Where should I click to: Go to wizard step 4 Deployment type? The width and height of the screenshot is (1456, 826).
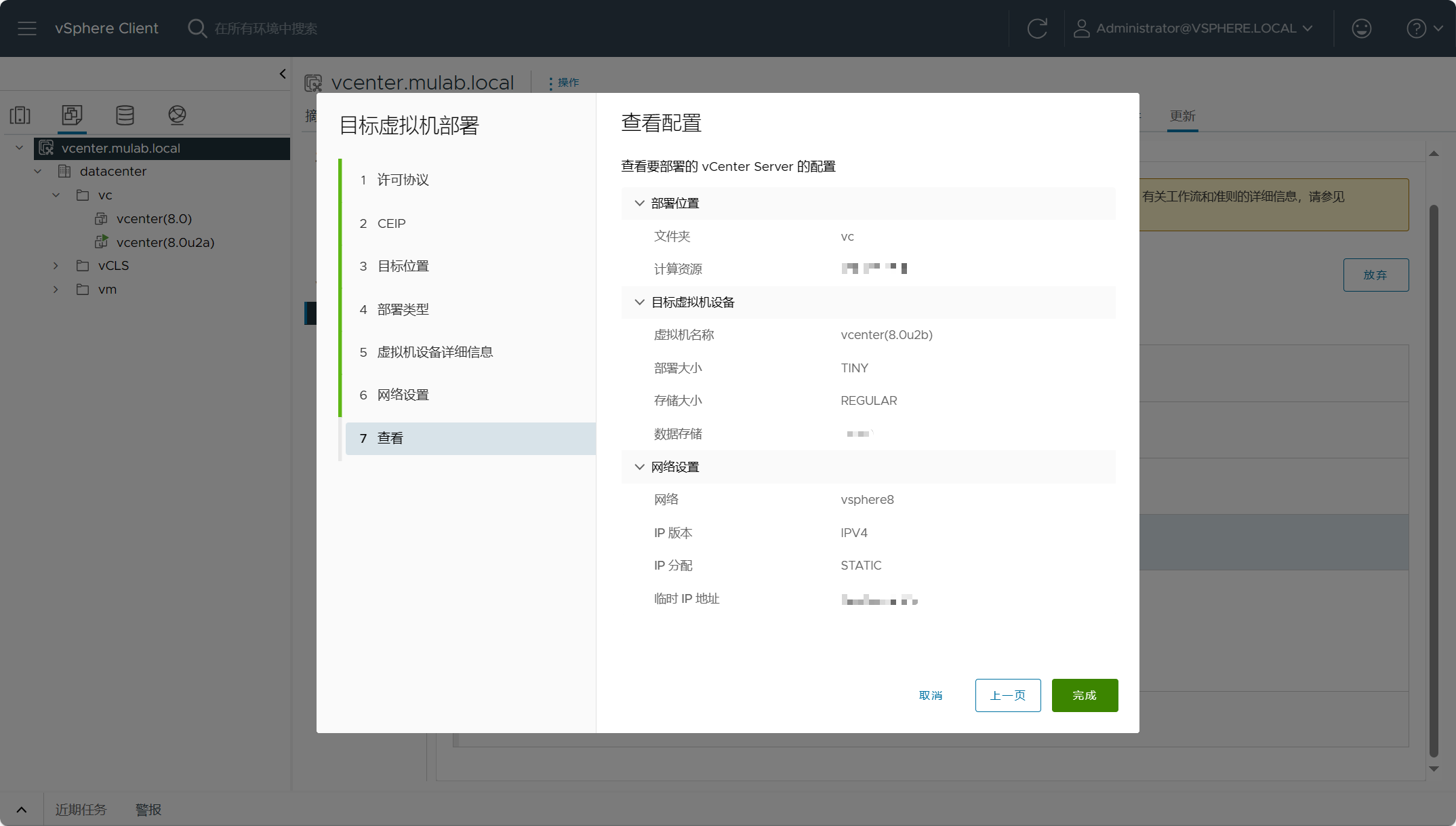pos(470,309)
